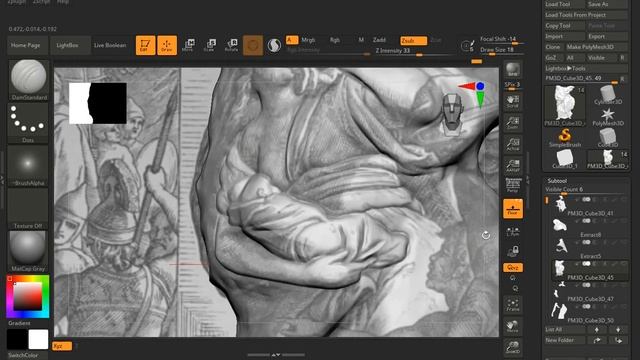
Task: Pick a color in the color picker square
Action: pyautogui.click(x=28, y=296)
